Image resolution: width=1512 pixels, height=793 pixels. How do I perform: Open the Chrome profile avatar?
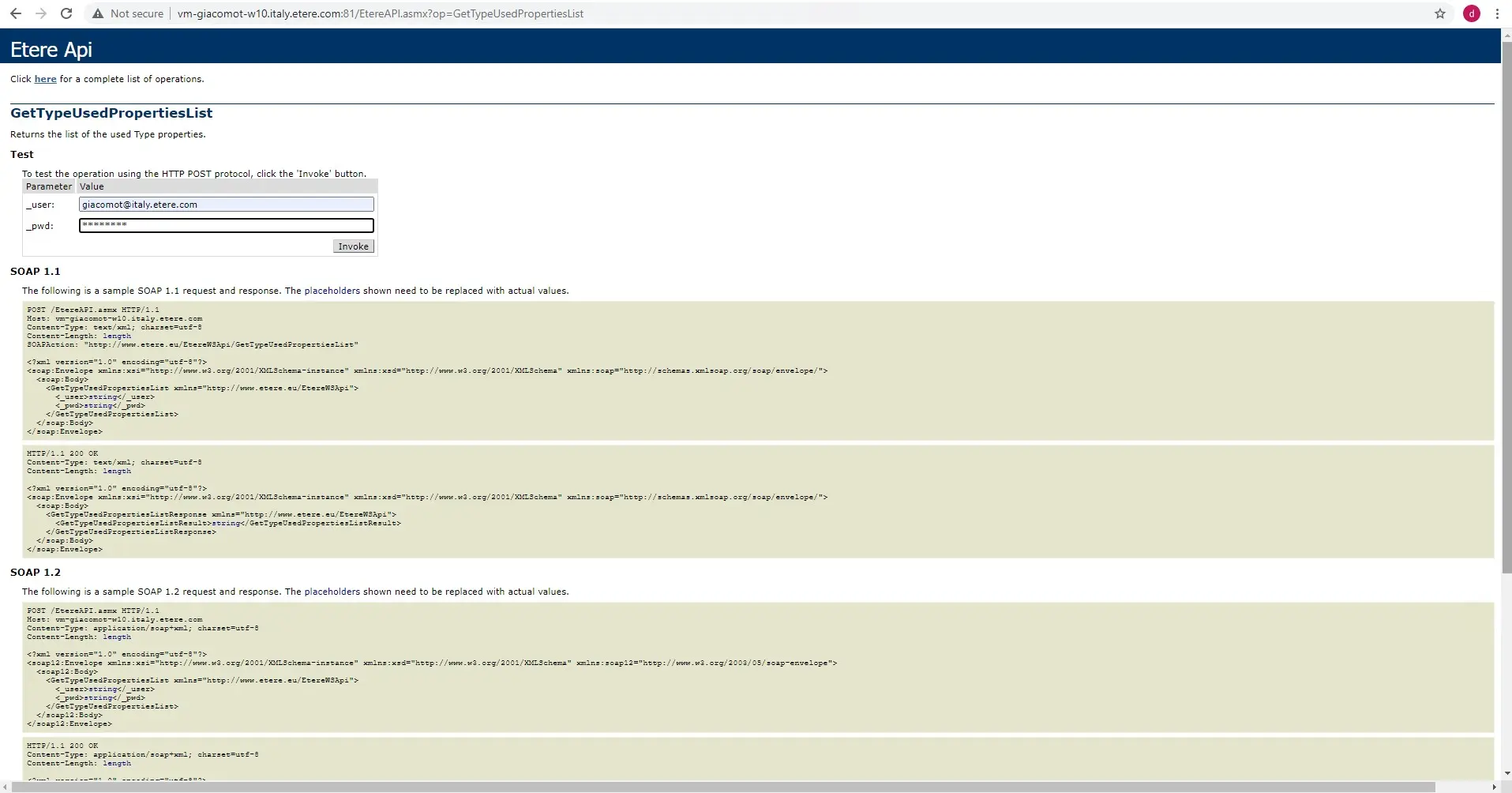pyautogui.click(x=1471, y=13)
